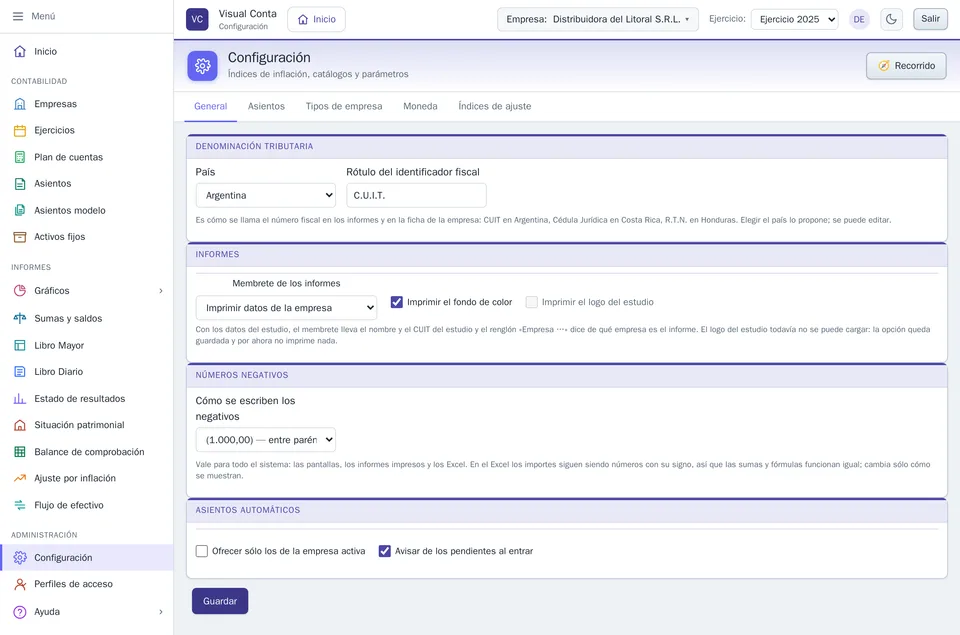960x635 pixels.
Task: Click the Libro Mayor icon
Action: (x=20, y=345)
